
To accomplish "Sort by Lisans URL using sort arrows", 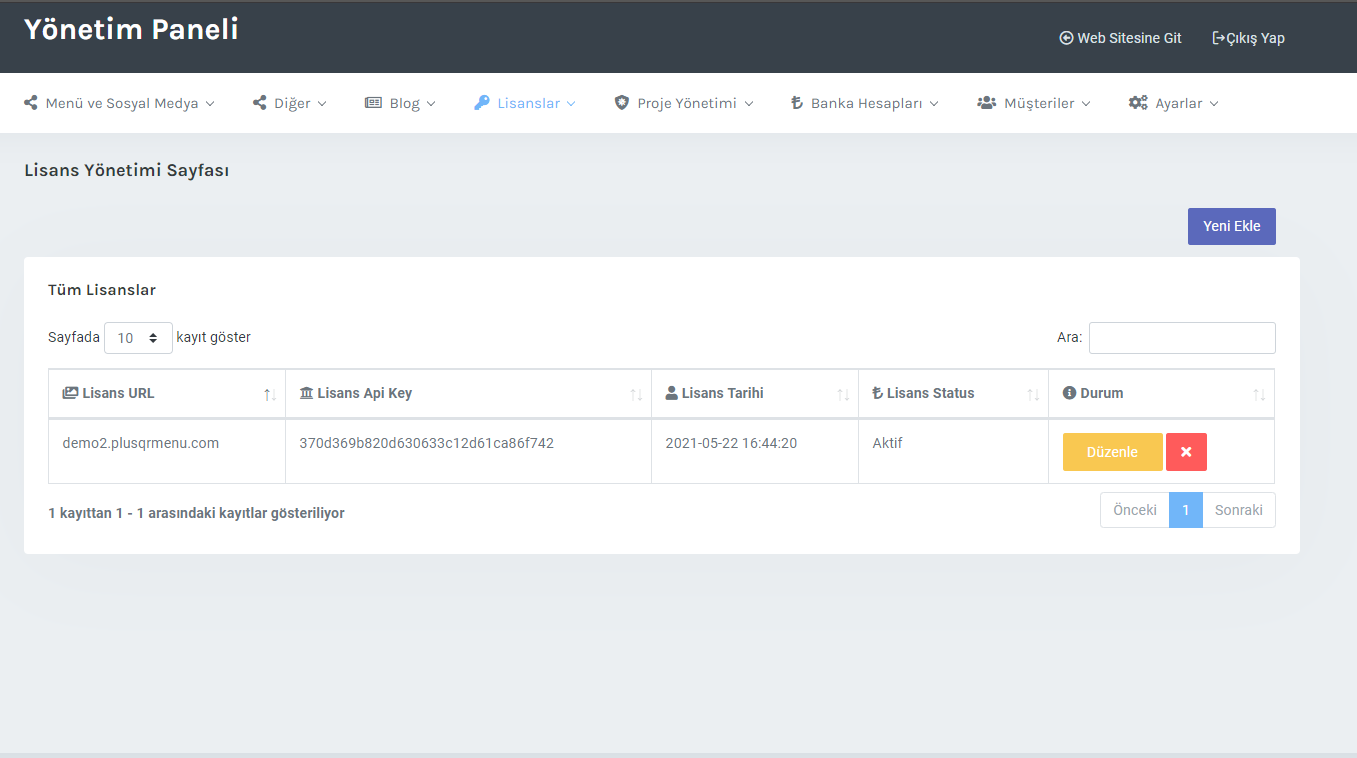I will [270, 395].
